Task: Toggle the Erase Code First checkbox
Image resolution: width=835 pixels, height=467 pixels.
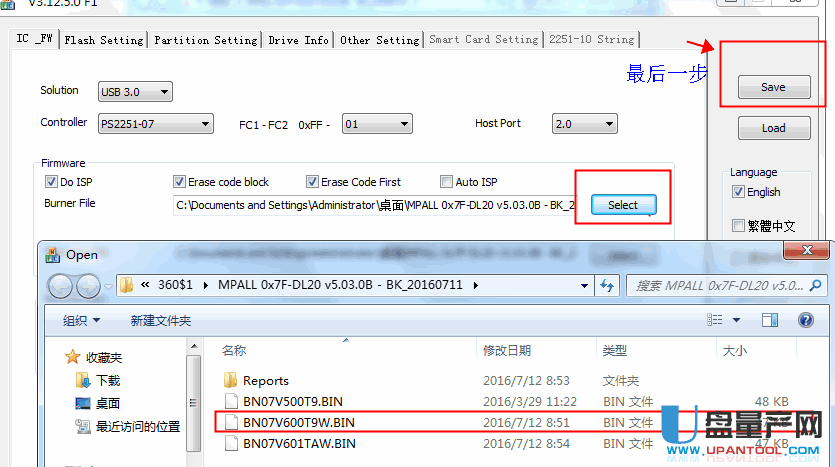Action: [x=313, y=182]
